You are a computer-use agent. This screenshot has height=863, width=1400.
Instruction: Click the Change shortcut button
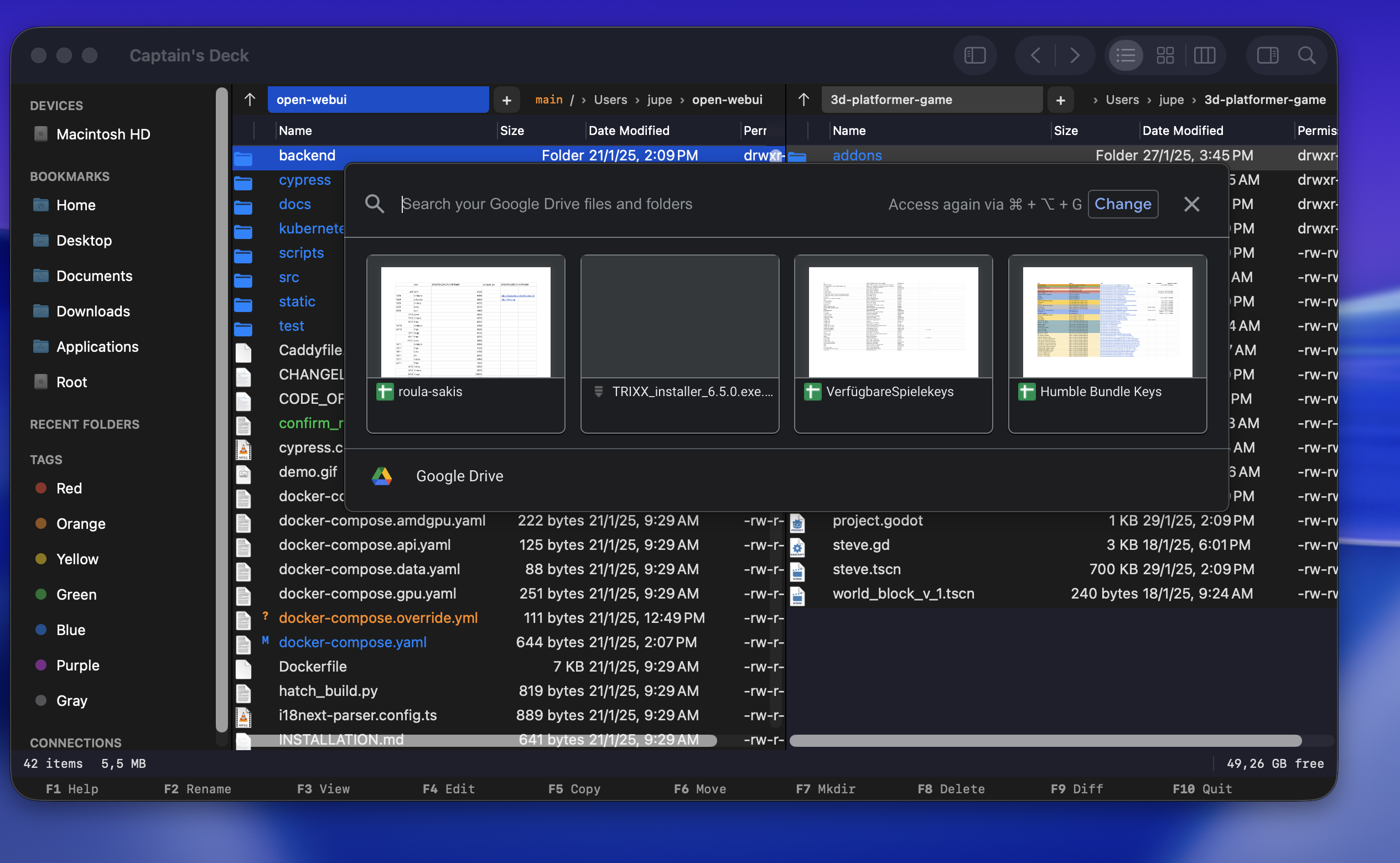(x=1122, y=204)
